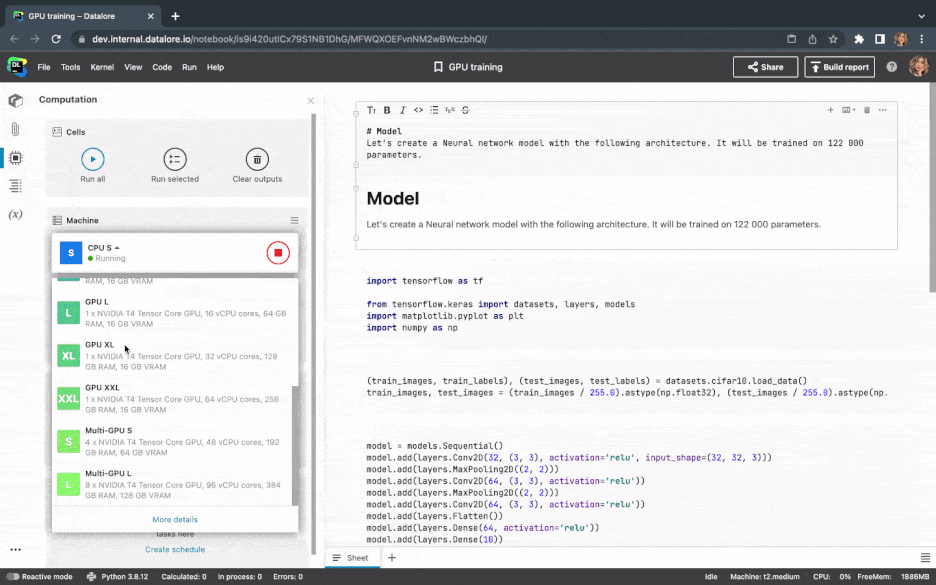Add a new sheet with plus button
This screenshot has height=585, width=936.
[392, 558]
